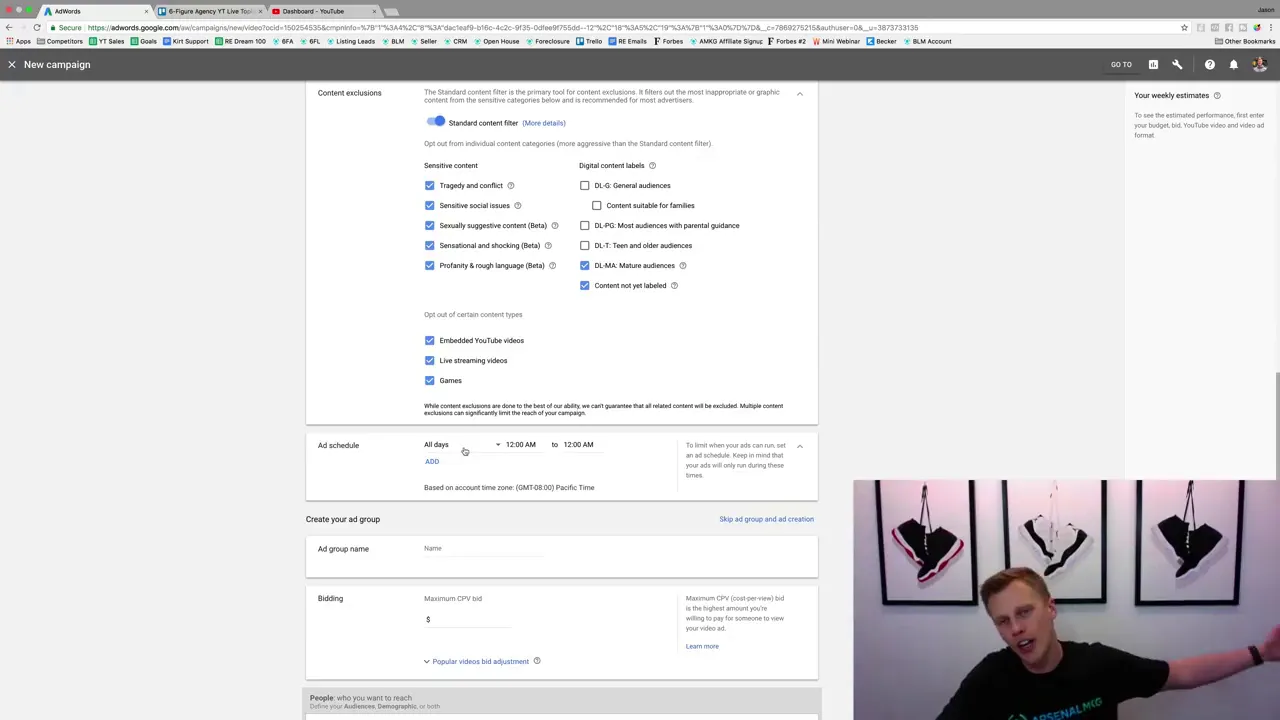The width and height of the screenshot is (1280, 720).
Task: Open the account avatar menu
Action: click(1259, 64)
